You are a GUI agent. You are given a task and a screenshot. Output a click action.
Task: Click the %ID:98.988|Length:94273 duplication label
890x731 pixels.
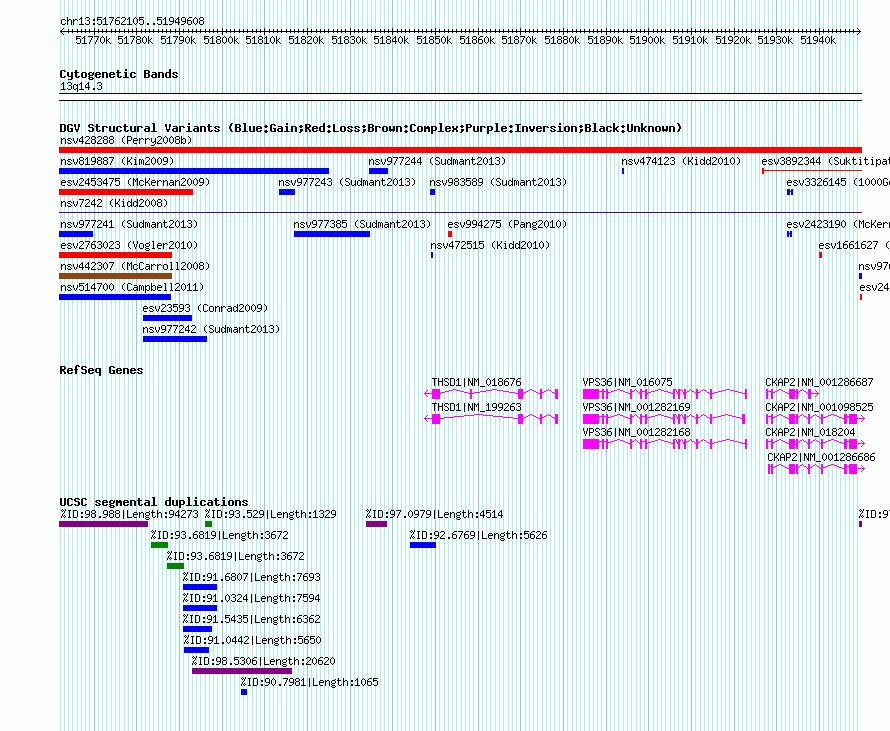[129, 514]
